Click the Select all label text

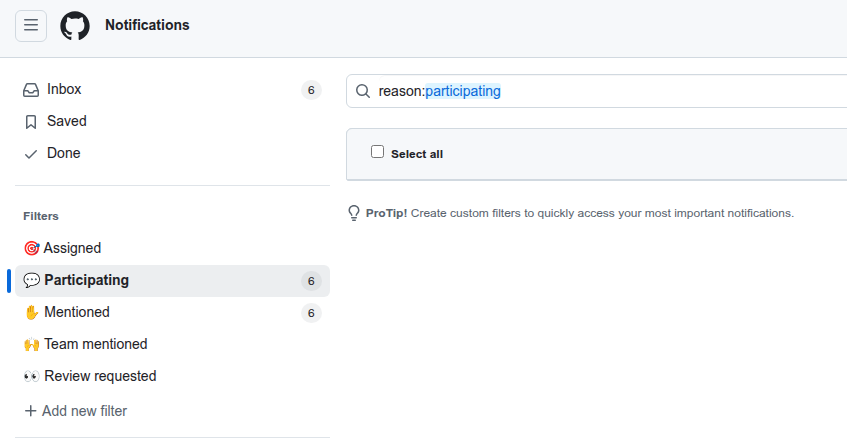pos(417,154)
